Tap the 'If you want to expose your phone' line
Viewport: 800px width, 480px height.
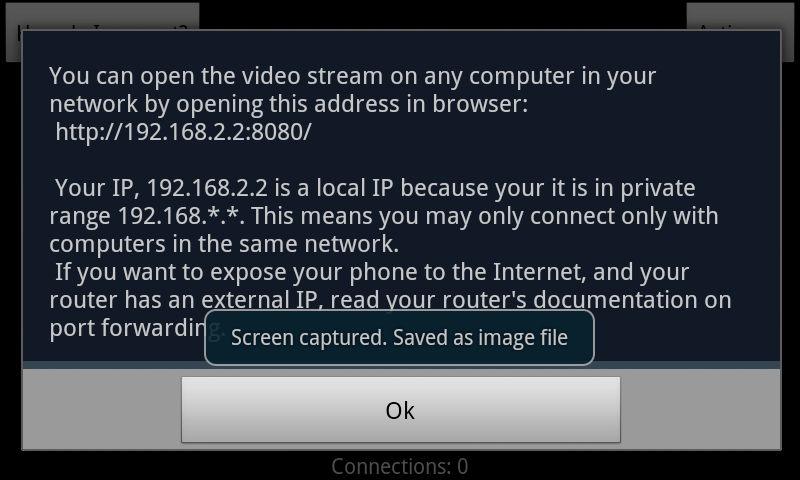372,272
